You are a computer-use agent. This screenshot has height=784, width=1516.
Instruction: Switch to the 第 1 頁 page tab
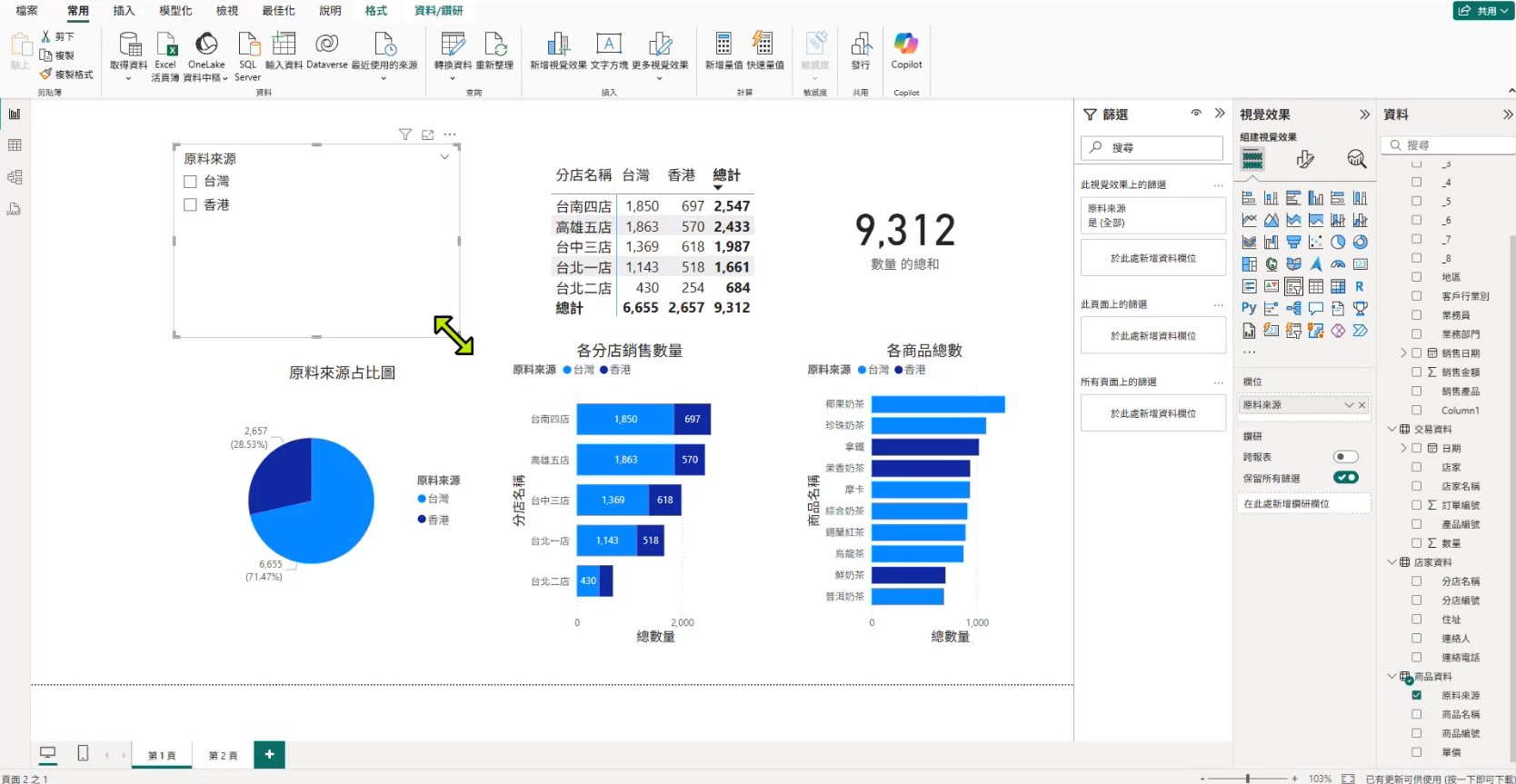pyautogui.click(x=162, y=755)
